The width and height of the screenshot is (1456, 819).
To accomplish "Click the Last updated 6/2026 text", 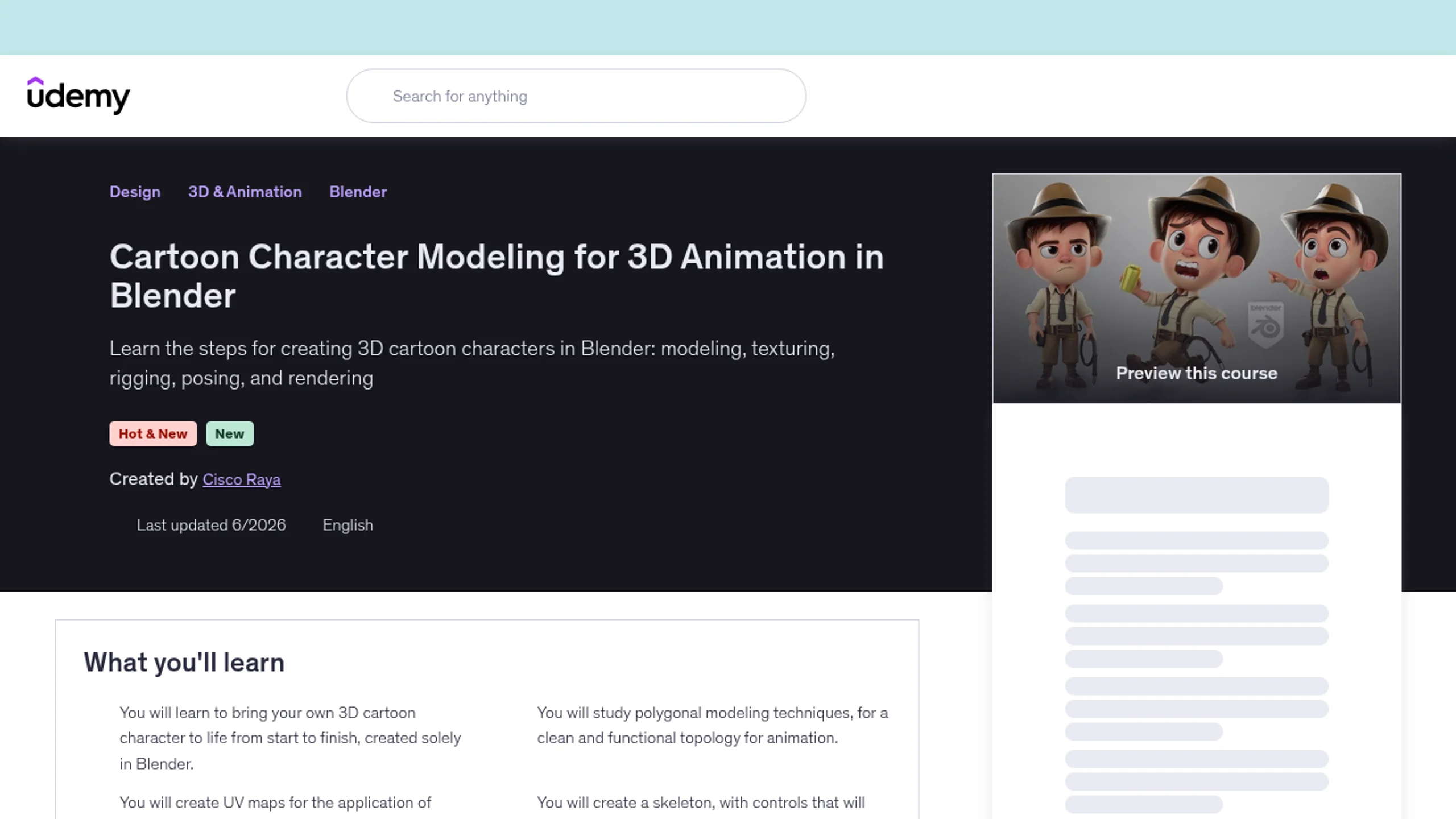I will [x=211, y=525].
